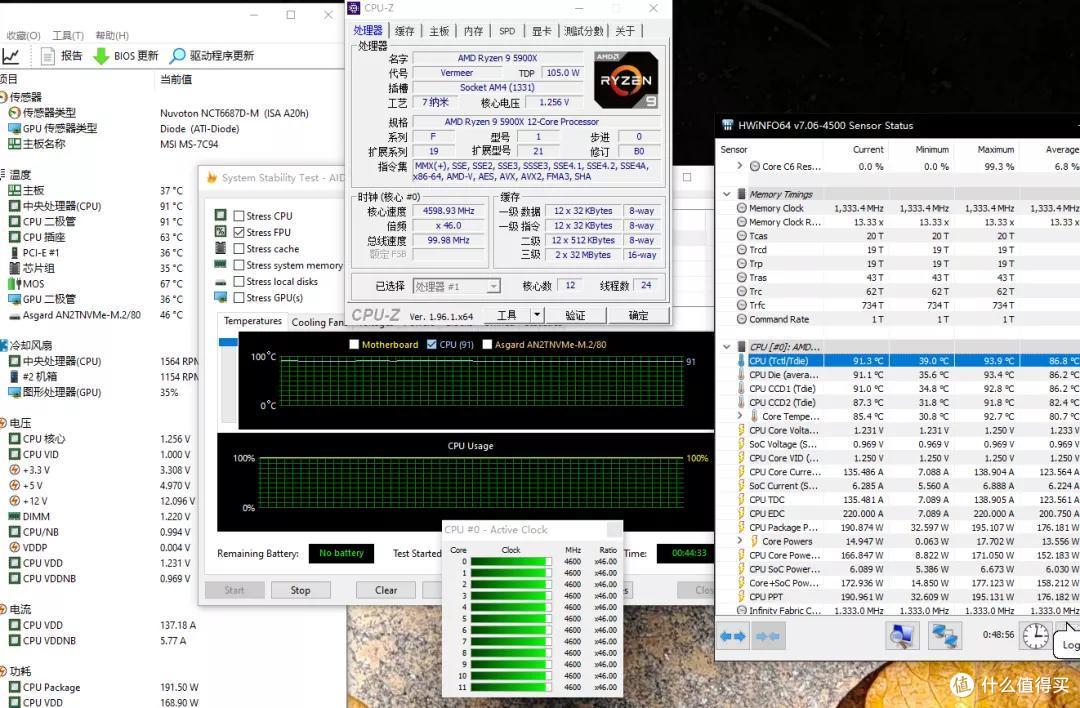Uncheck the Stress FPU checkbox
The width and height of the screenshot is (1080, 708).
click(238, 232)
